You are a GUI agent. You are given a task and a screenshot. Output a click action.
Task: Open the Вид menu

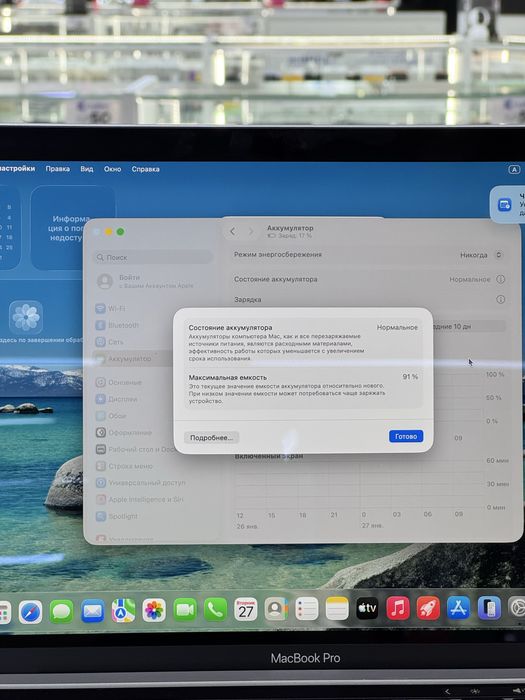pos(87,169)
